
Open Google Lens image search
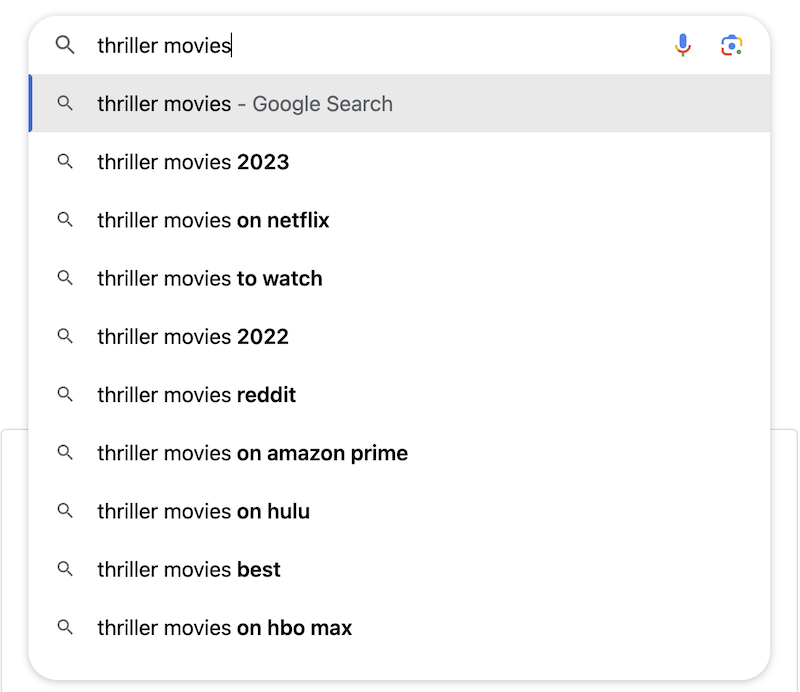(733, 45)
